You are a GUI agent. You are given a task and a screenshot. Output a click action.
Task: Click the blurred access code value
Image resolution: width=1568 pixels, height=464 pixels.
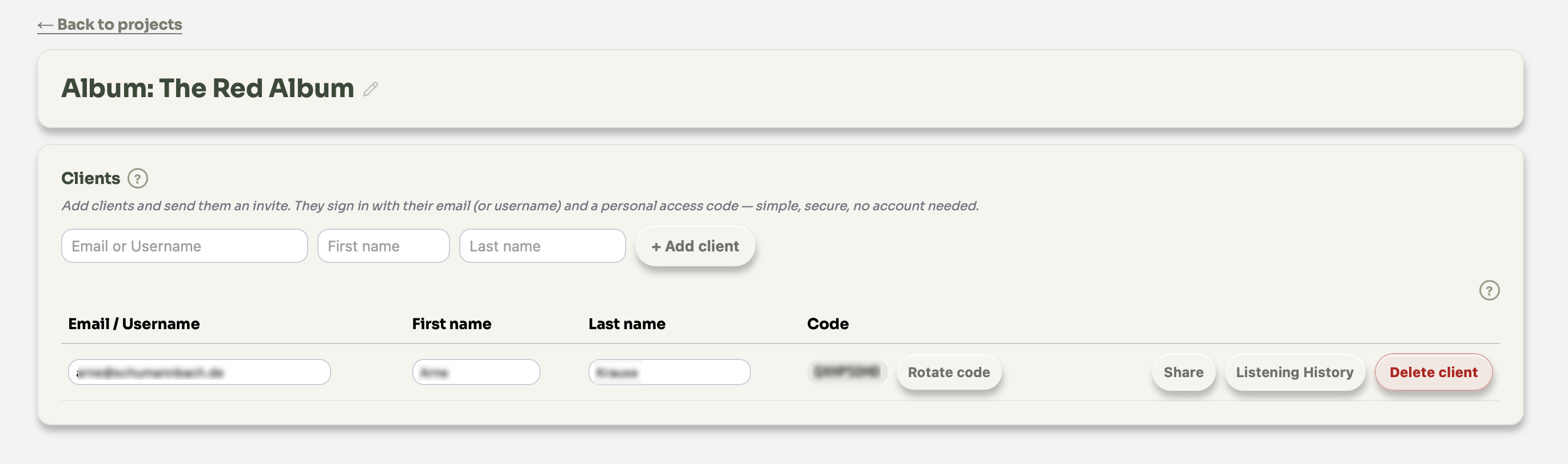(847, 371)
